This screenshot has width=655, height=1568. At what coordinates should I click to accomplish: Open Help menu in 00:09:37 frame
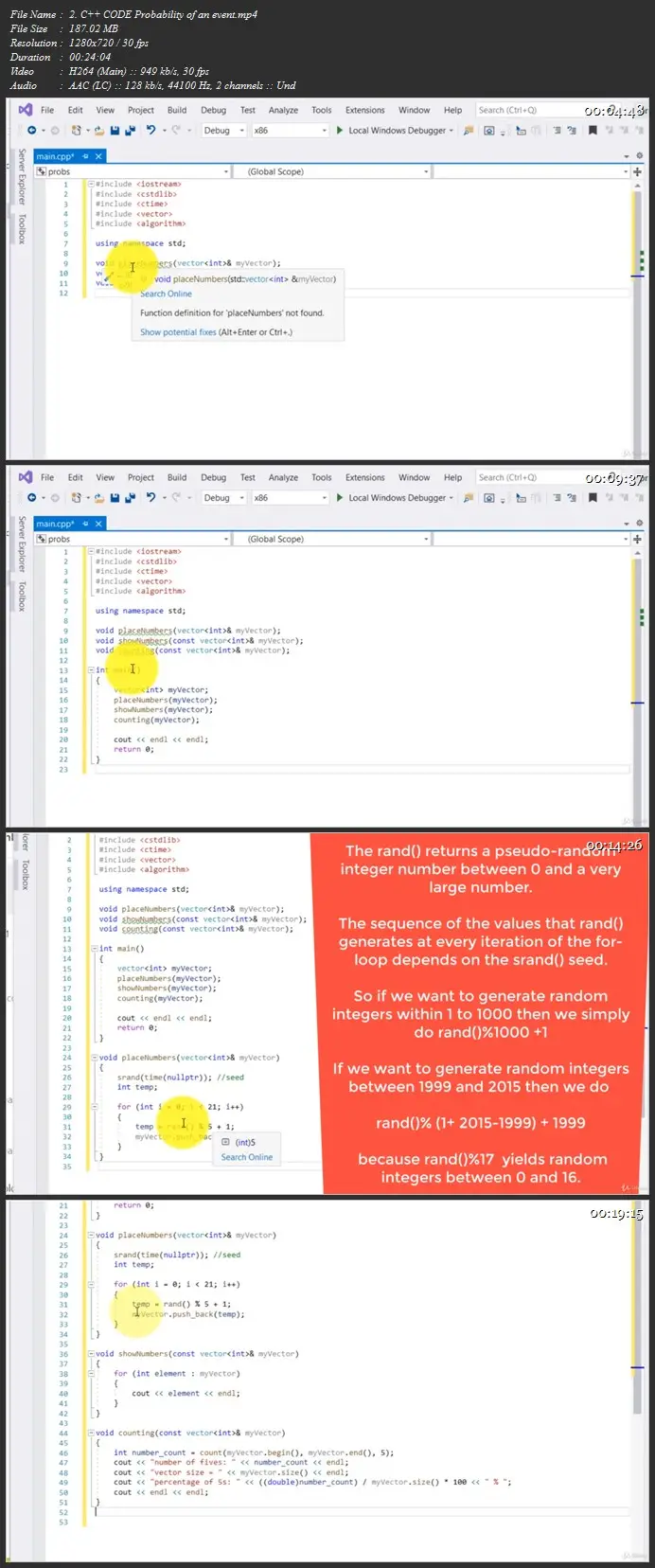[x=453, y=477]
